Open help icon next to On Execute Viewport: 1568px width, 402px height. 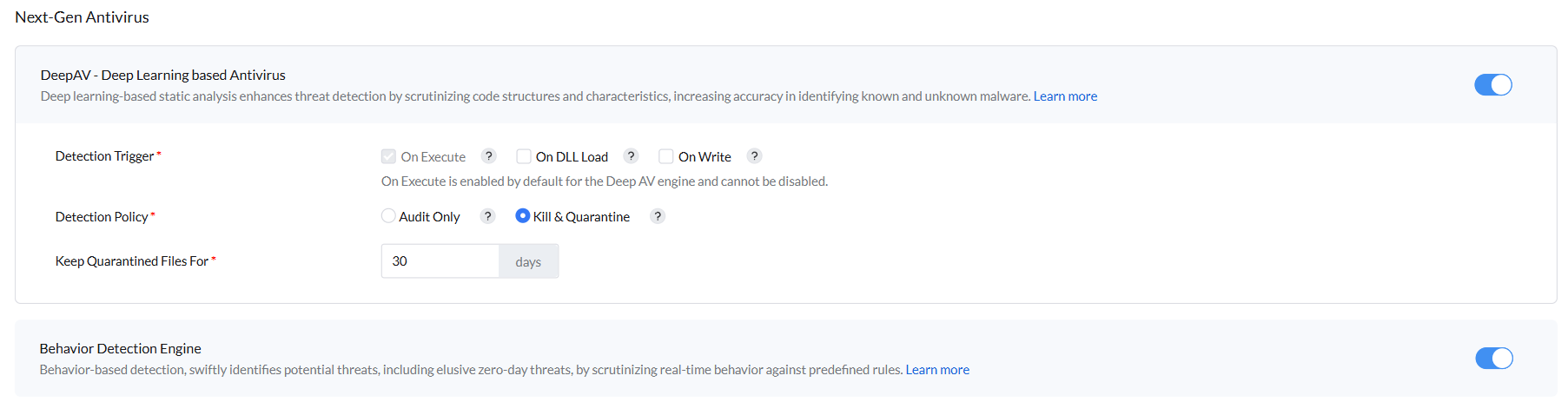click(x=489, y=156)
